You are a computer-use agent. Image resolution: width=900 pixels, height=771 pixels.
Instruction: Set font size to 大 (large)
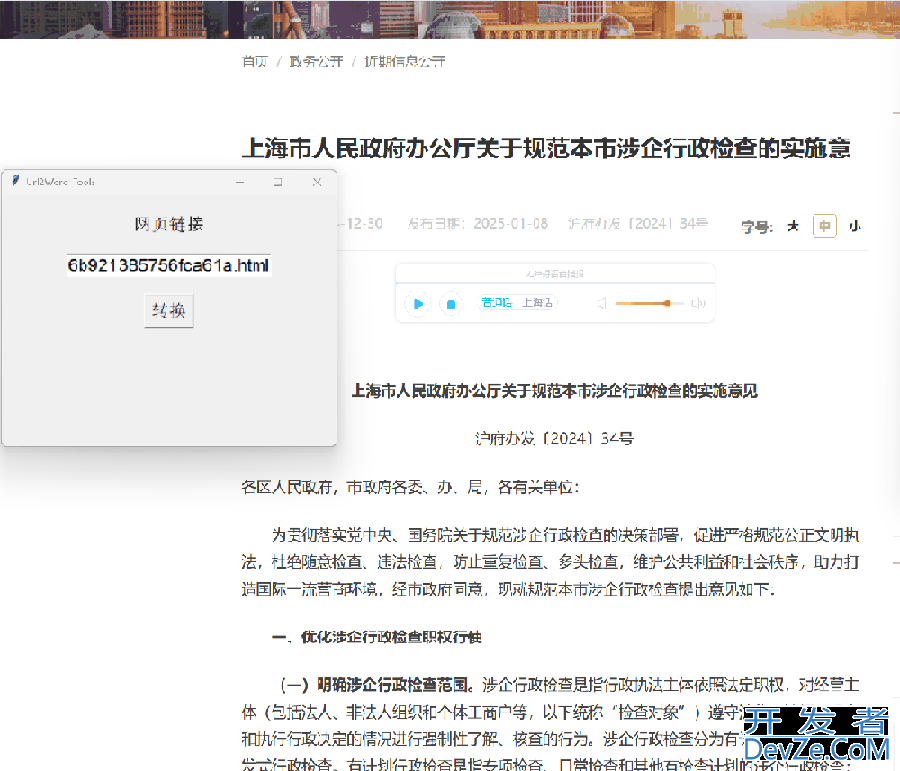pos(793,227)
